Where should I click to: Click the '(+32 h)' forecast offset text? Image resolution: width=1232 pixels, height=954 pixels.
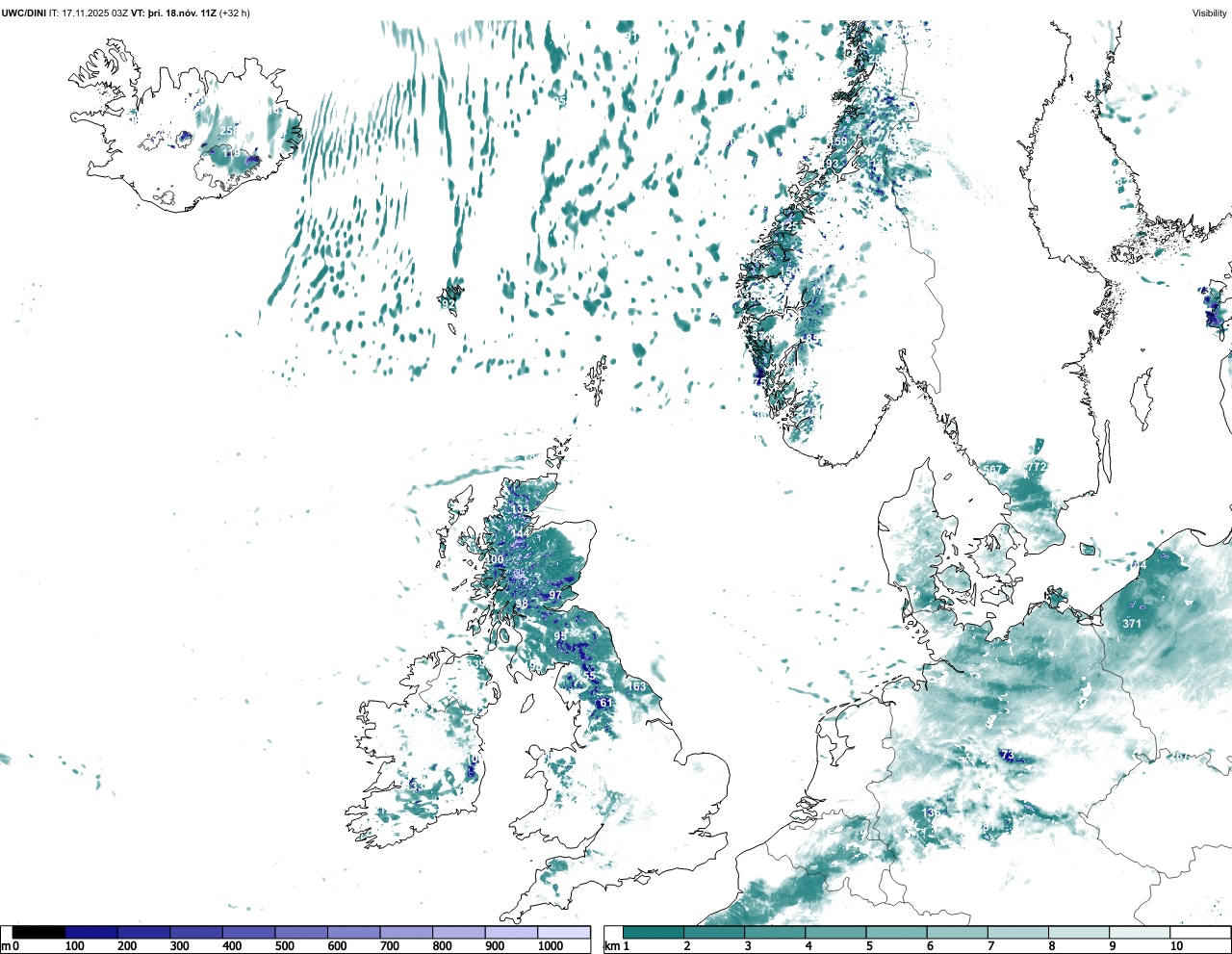click(x=235, y=13)
